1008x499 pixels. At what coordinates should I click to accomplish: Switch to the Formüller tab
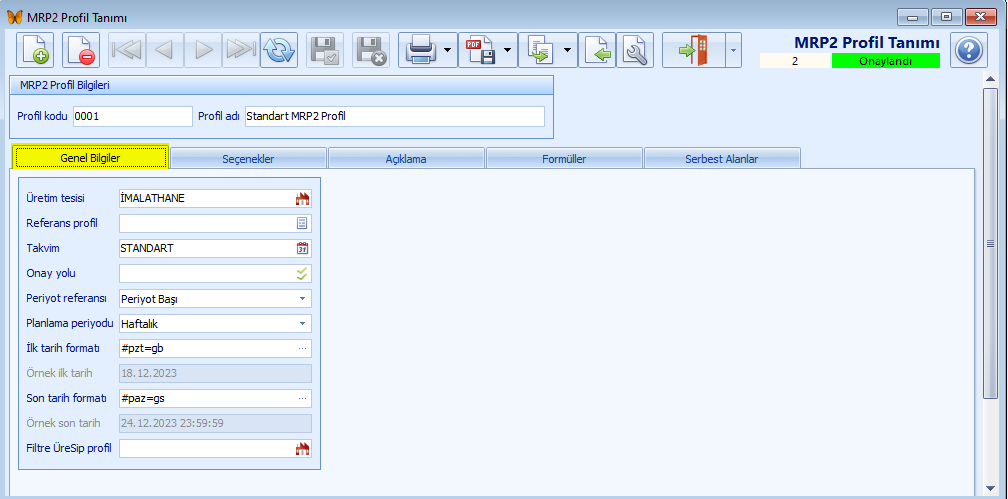[x=564, y=159]
